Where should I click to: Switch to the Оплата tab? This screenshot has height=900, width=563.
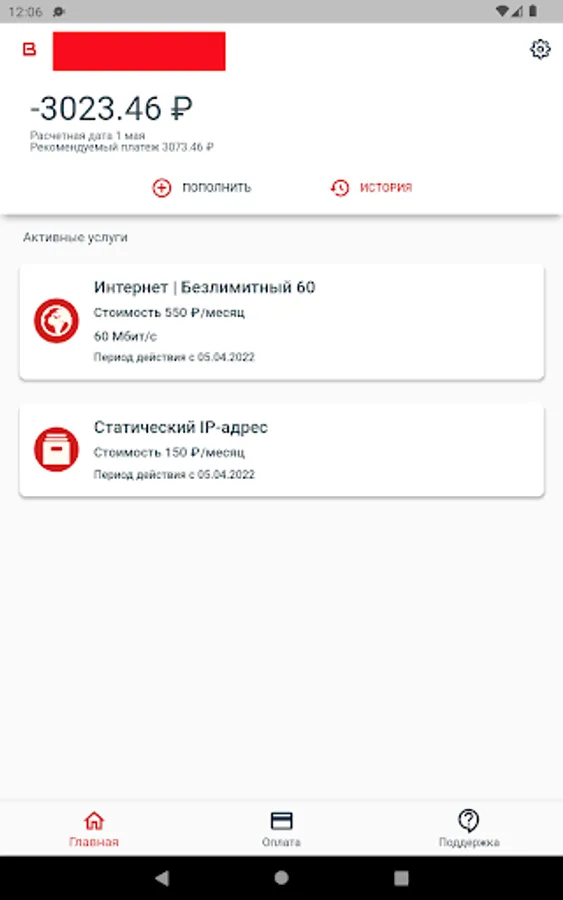[x=281, y=828]
